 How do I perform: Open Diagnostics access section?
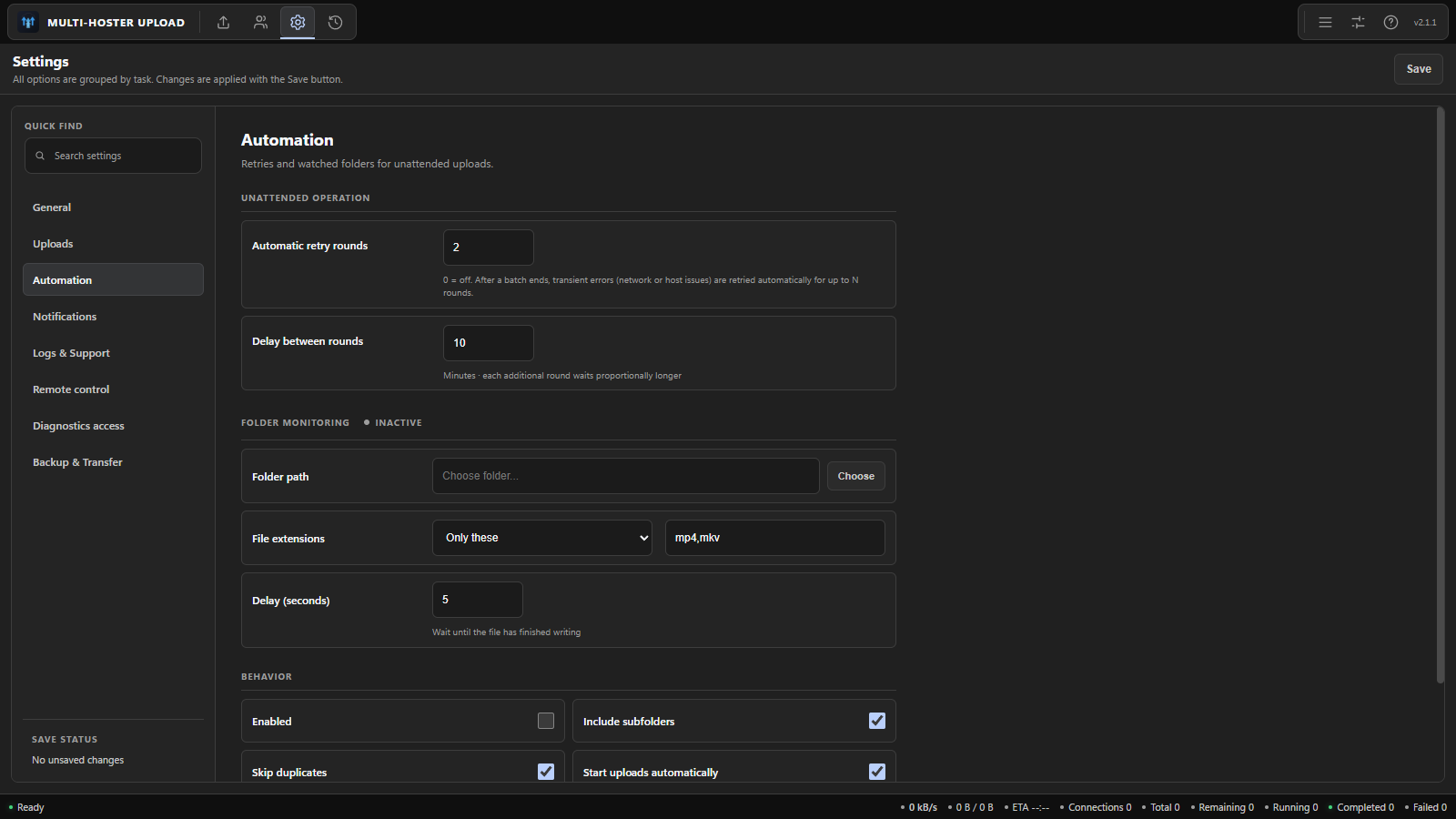point(113,426)
